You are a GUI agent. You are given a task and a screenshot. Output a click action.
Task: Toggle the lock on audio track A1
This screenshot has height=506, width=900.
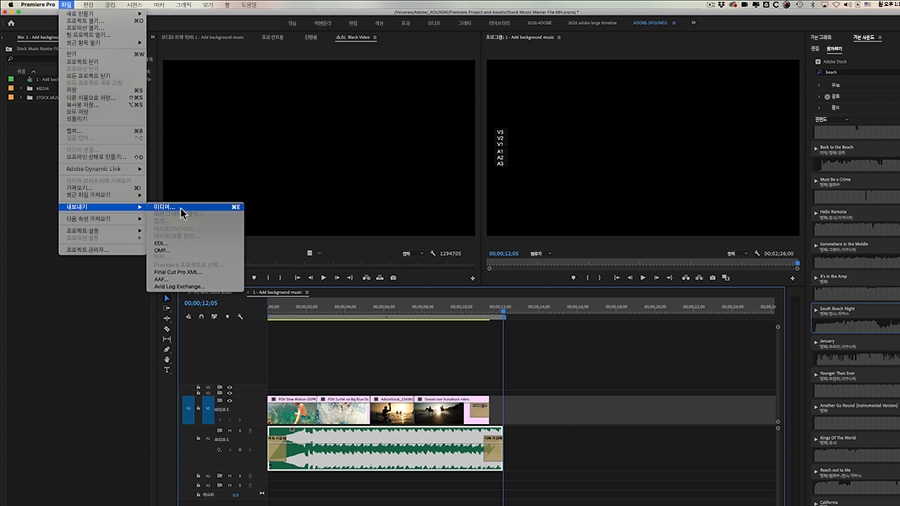point(198,438)
